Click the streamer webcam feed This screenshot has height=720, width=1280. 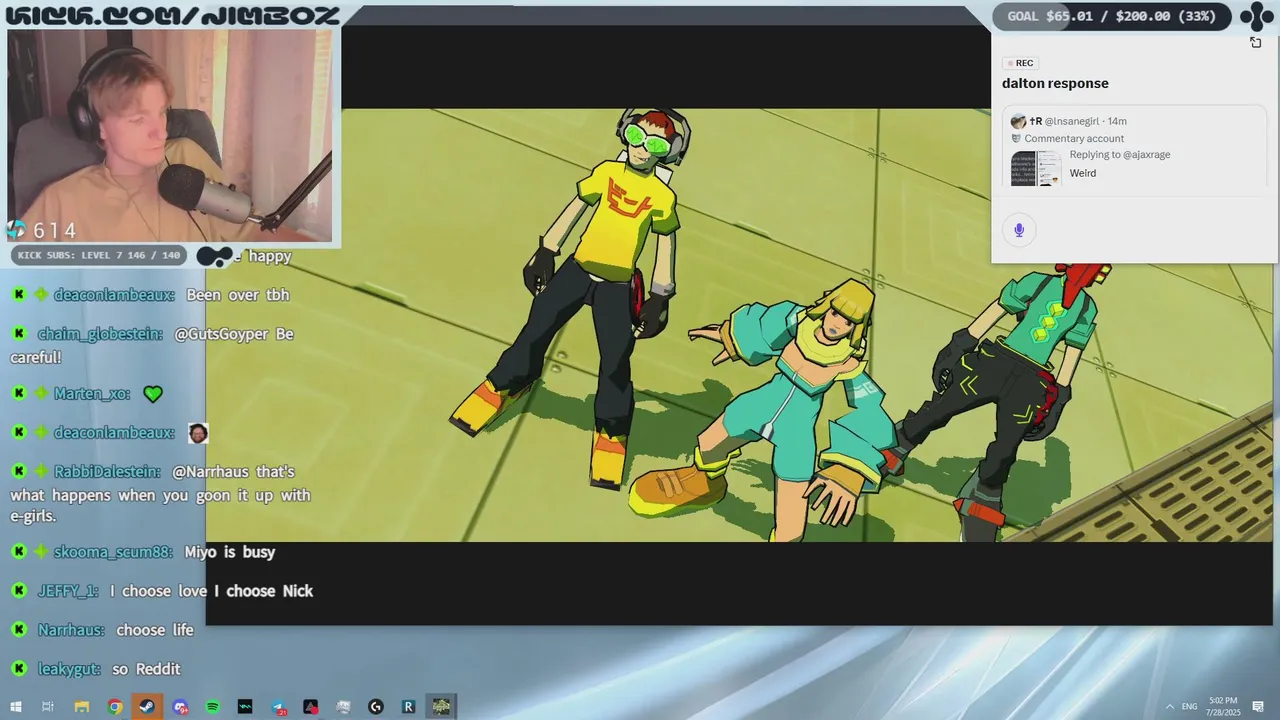click(170, 135)
